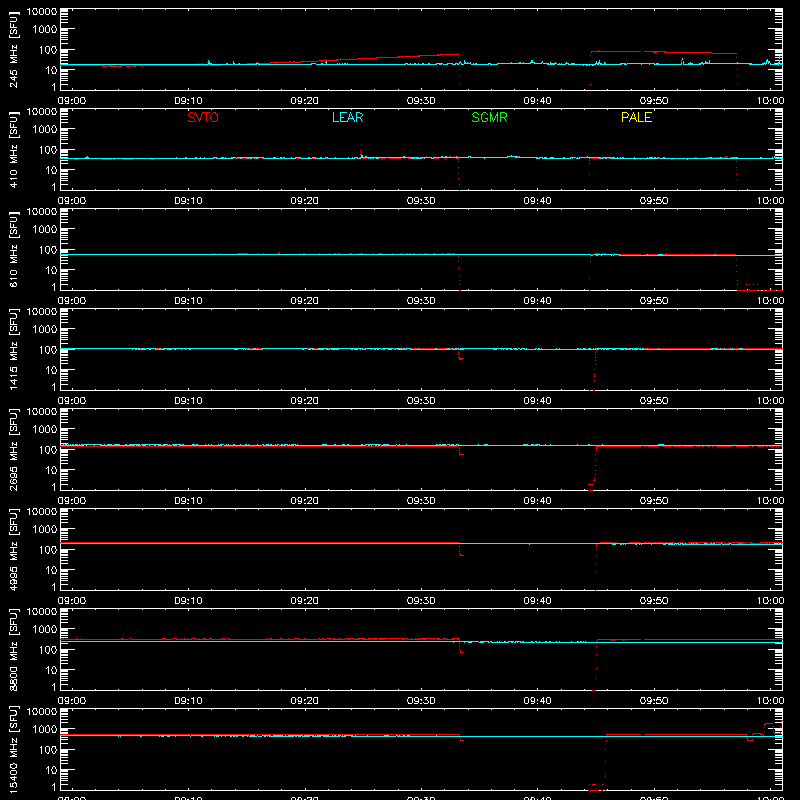Select the '15400 MHz [SFU]' axis title
The height and width of the screenshot is (800, 800).
tap(14, 749)
